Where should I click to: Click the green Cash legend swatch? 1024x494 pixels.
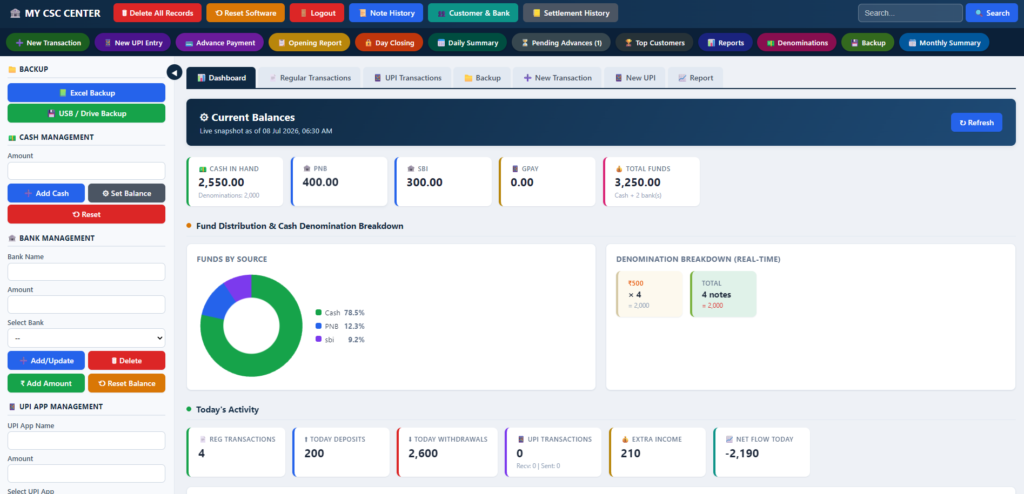[x=319, y=312]
